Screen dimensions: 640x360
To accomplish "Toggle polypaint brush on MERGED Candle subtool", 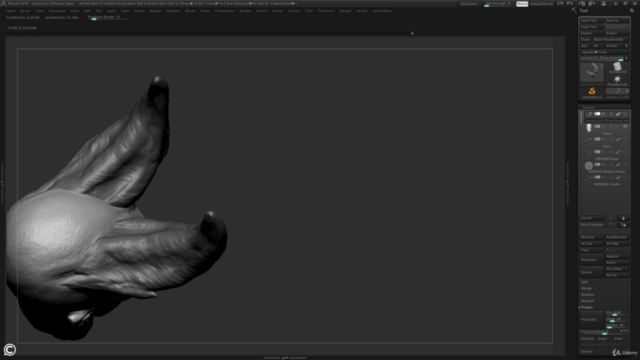I will tap(618, 177).
